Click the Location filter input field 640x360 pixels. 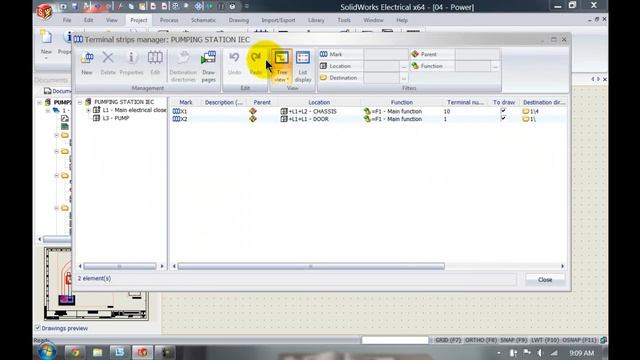click(381, 66)
